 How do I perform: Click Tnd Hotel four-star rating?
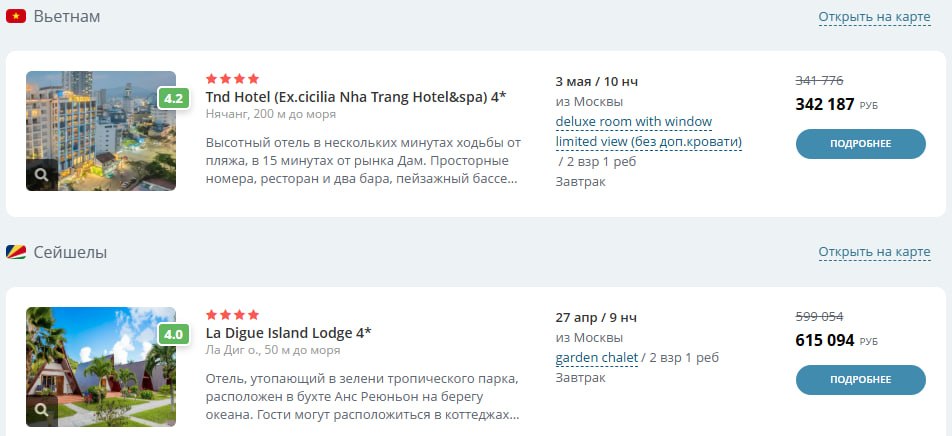pyautogui.click(x=232, y=78)
